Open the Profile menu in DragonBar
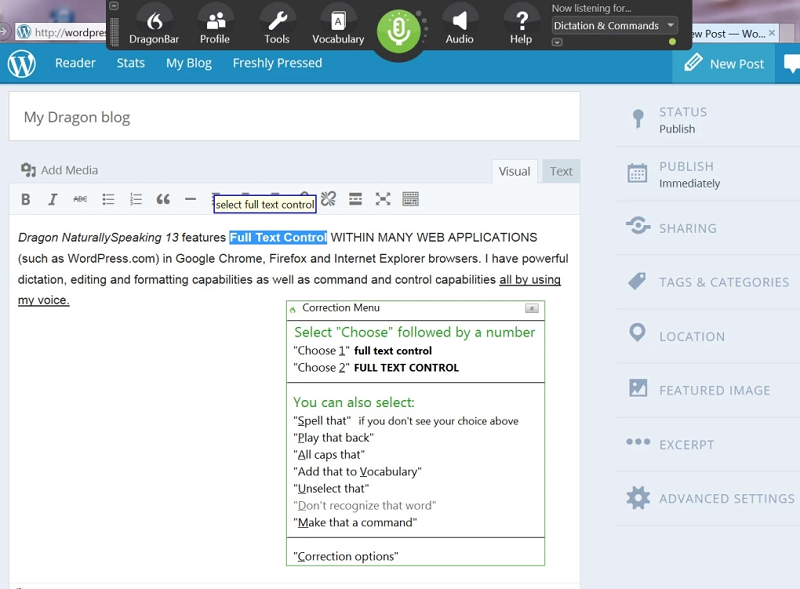This screenshot has height=589, width=800. tap(215, 26)
